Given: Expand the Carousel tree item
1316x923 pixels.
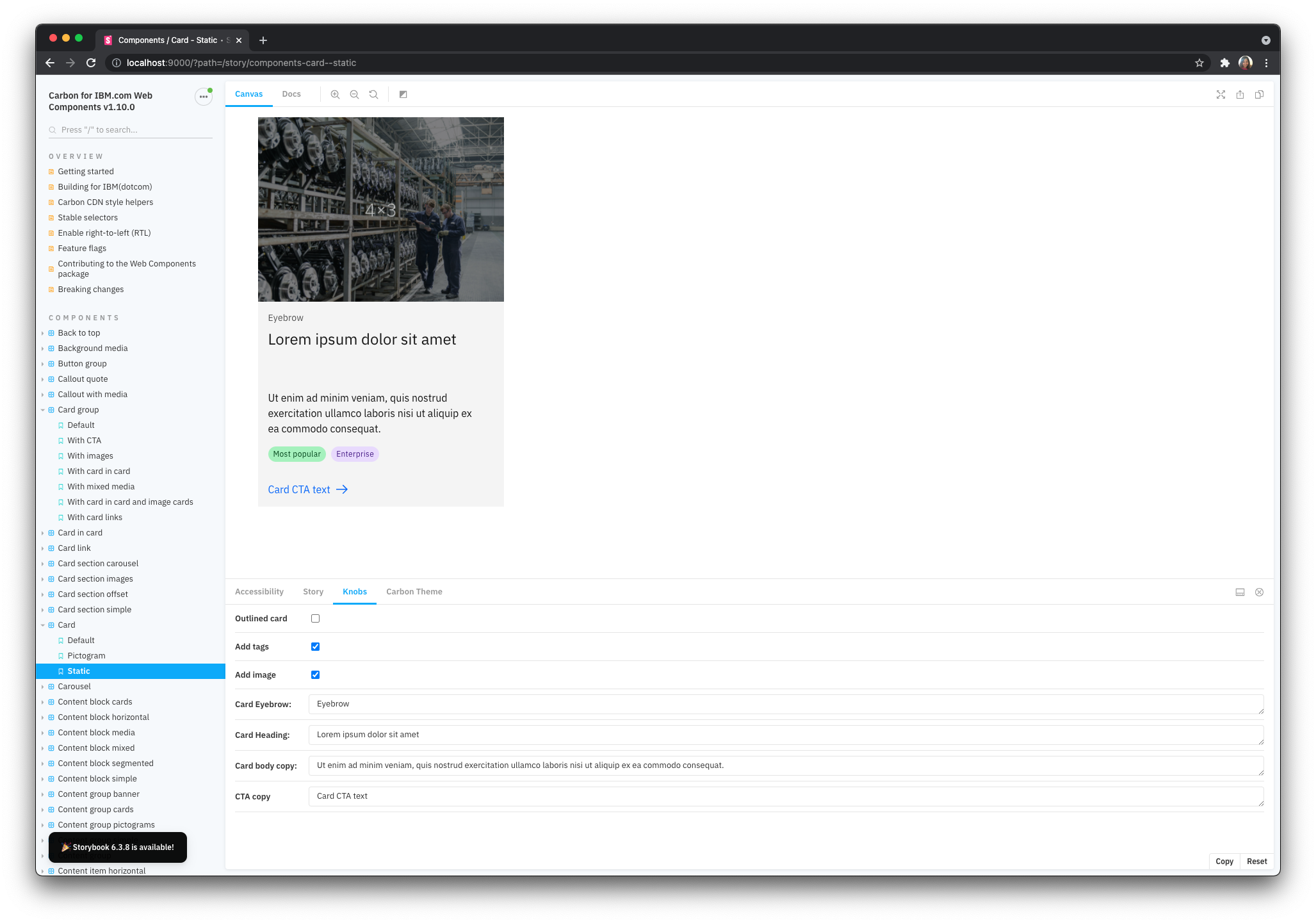Looking at the screenshot, I should pyautogui.click(x=74, y=687).
